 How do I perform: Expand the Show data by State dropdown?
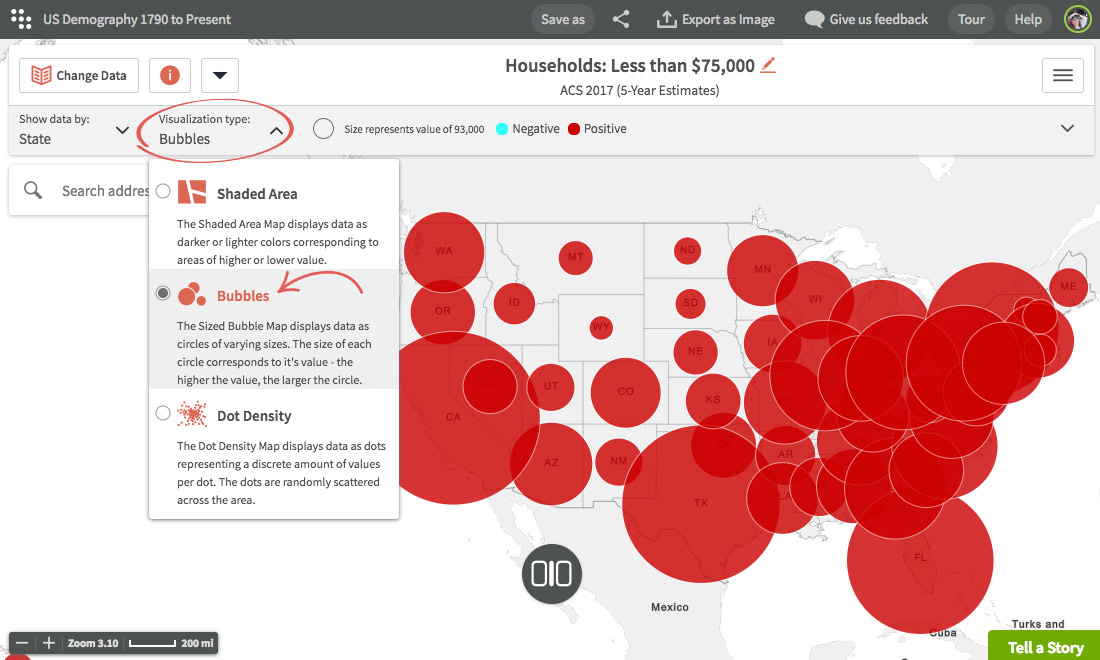click(74, 130)
